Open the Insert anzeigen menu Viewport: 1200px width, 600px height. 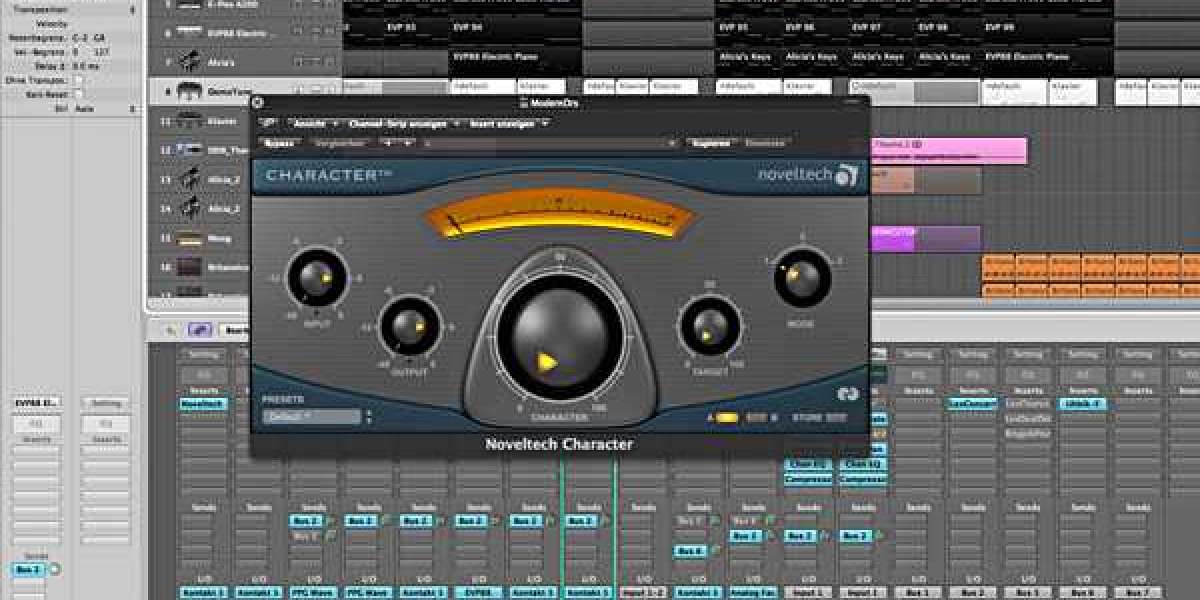pyautogui.click(x=509, y=124)
